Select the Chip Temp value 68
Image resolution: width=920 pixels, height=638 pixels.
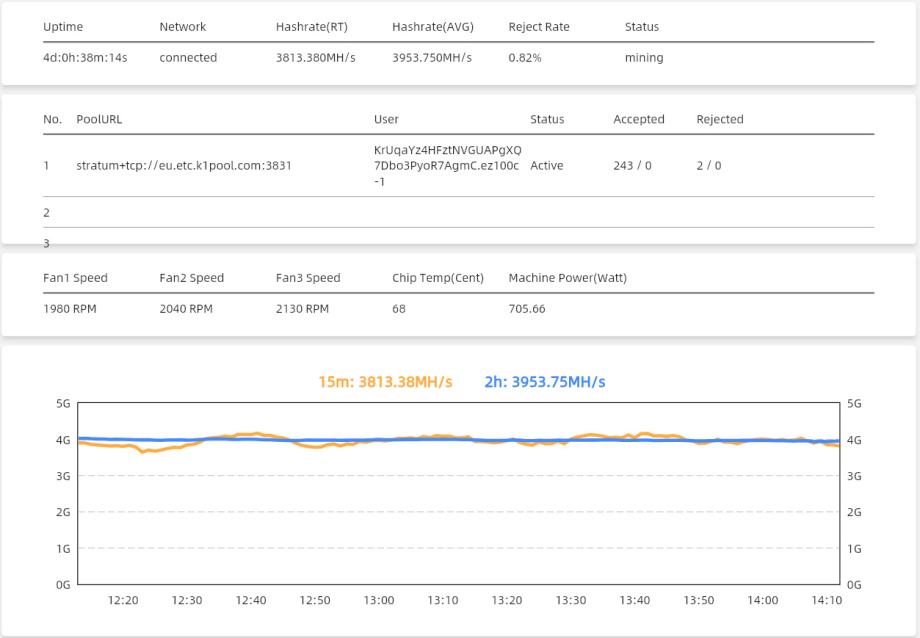point(398,309)
